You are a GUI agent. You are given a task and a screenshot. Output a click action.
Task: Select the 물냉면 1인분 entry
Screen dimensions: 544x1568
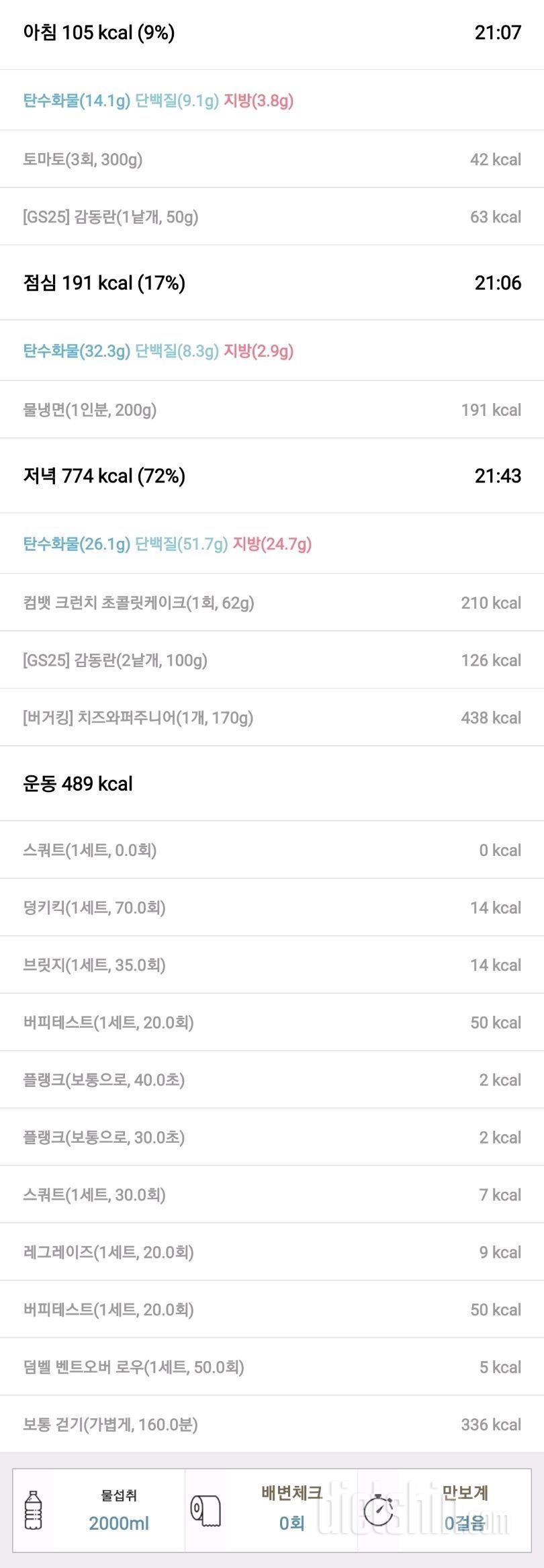pos(272,410)
